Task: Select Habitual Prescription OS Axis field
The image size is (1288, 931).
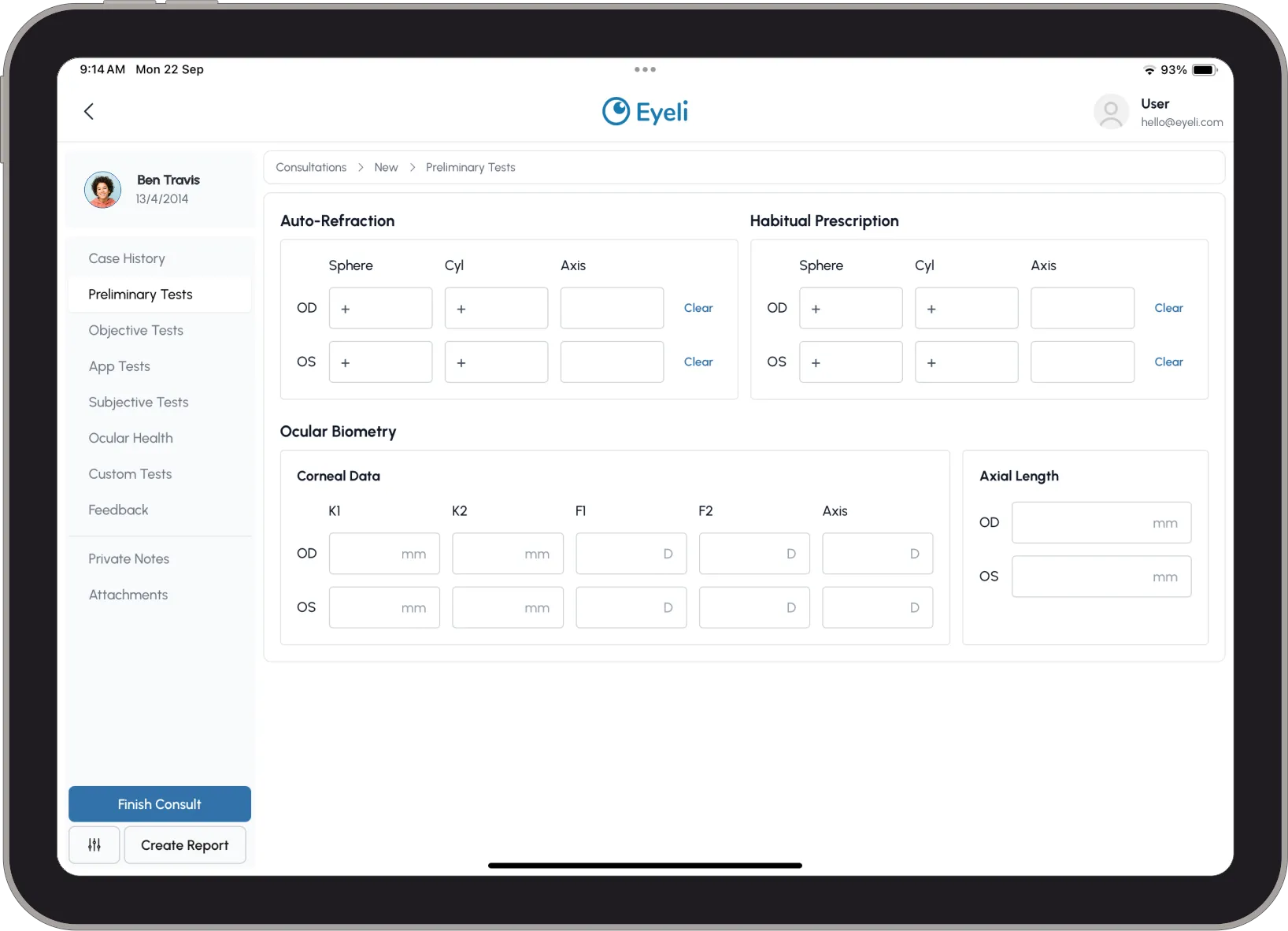Action: pos(1083,362)
